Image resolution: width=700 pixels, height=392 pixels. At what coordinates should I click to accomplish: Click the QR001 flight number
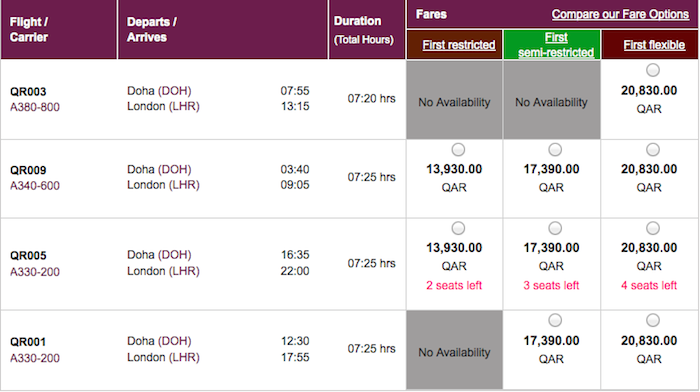(28, 342)
